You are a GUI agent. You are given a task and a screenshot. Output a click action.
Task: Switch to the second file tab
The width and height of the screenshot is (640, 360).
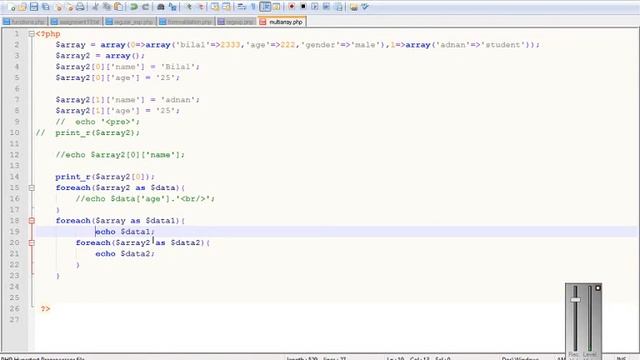coord(76,22)
